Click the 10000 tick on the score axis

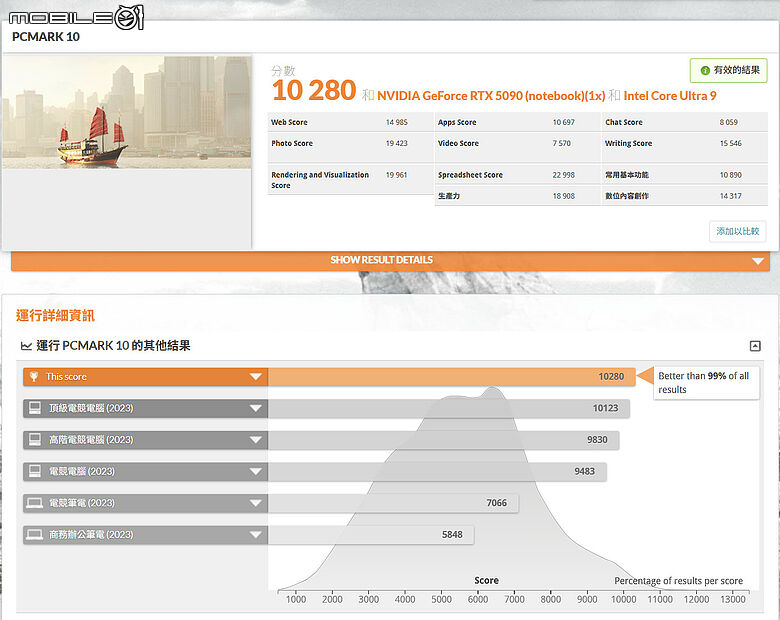pos(623,600)
